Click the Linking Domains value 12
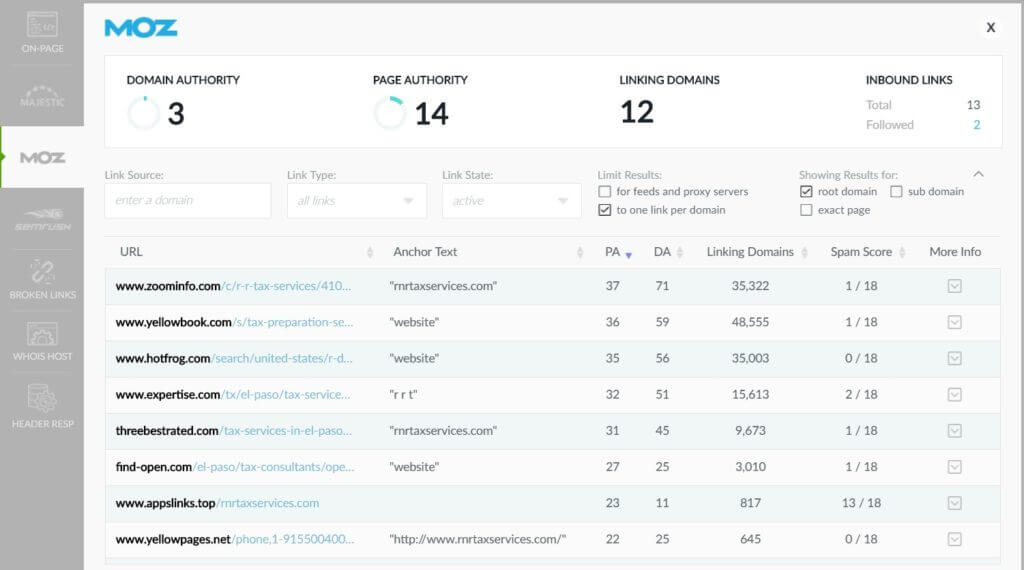This screenshot has height=570, width=1024. pyautogui.click(x=637, y=112)
